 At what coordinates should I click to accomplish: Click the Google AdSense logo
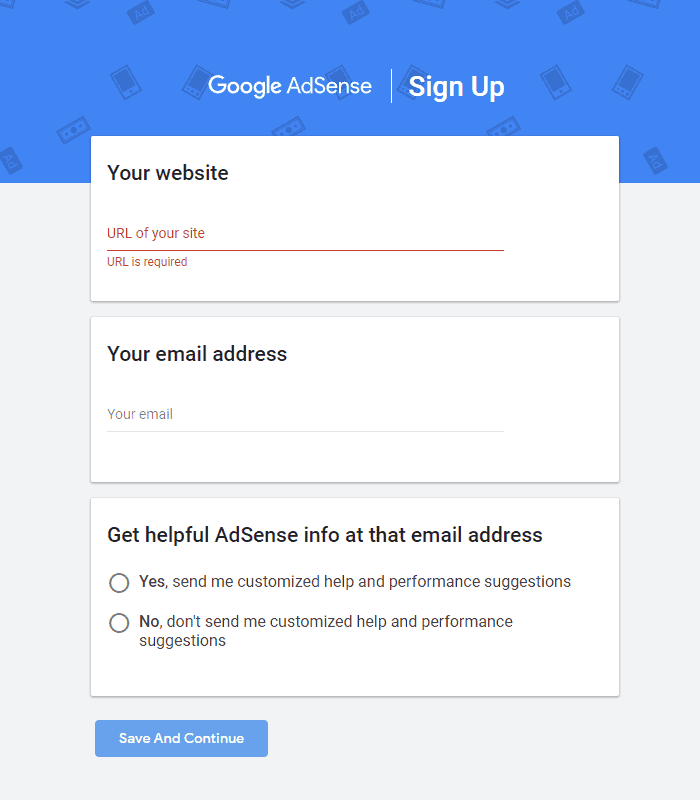(290, 85)
